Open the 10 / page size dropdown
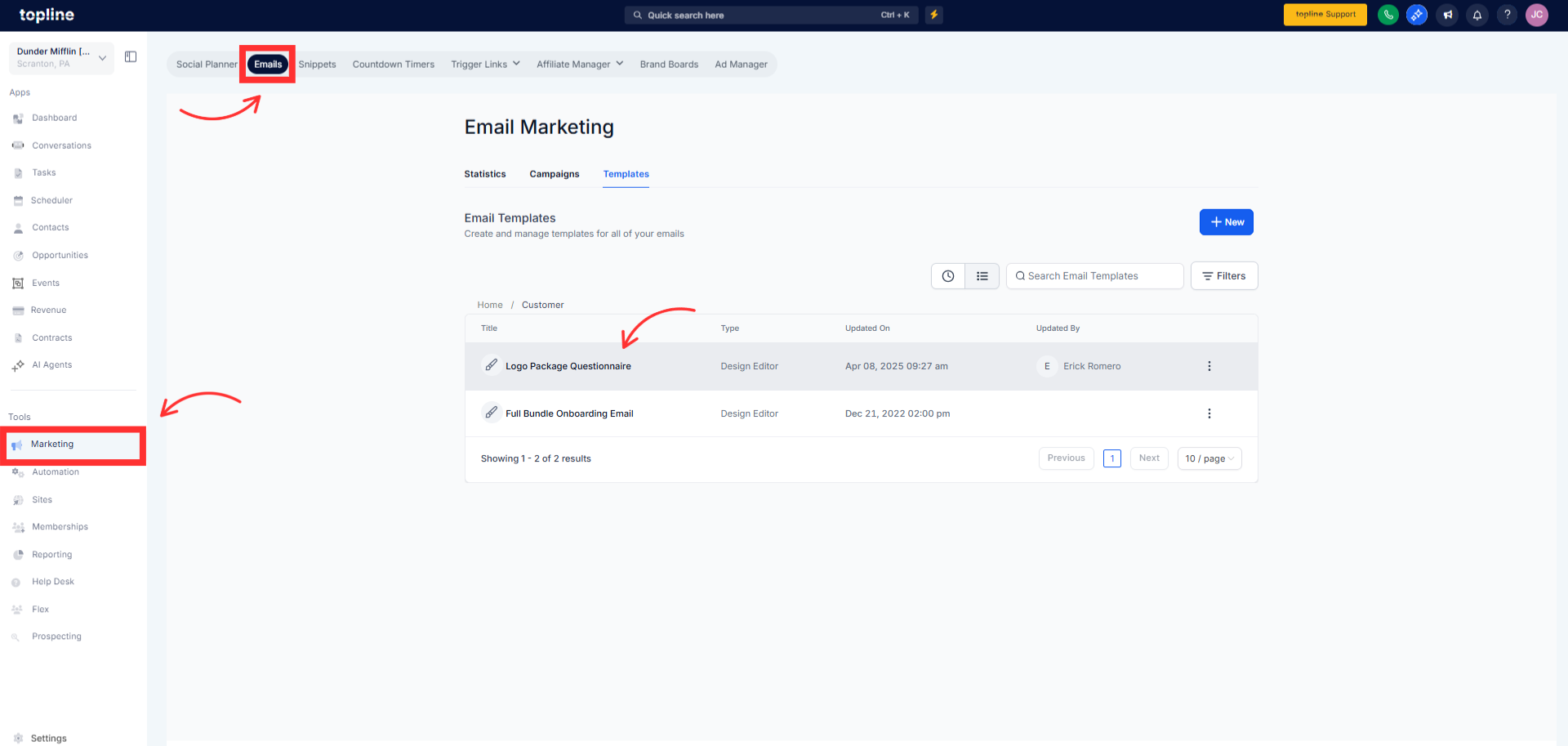Viewport: 1568px width, 746px height. point(1209,458)
